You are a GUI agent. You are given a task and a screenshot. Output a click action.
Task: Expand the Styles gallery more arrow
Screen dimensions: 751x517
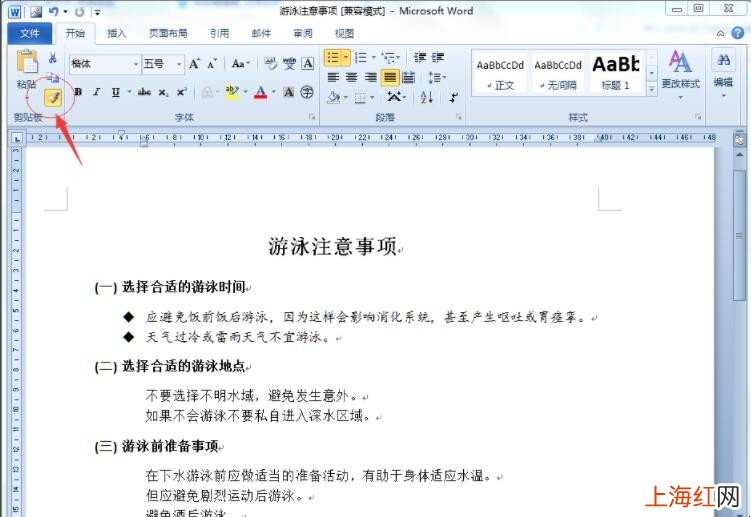tap(652, 89)
